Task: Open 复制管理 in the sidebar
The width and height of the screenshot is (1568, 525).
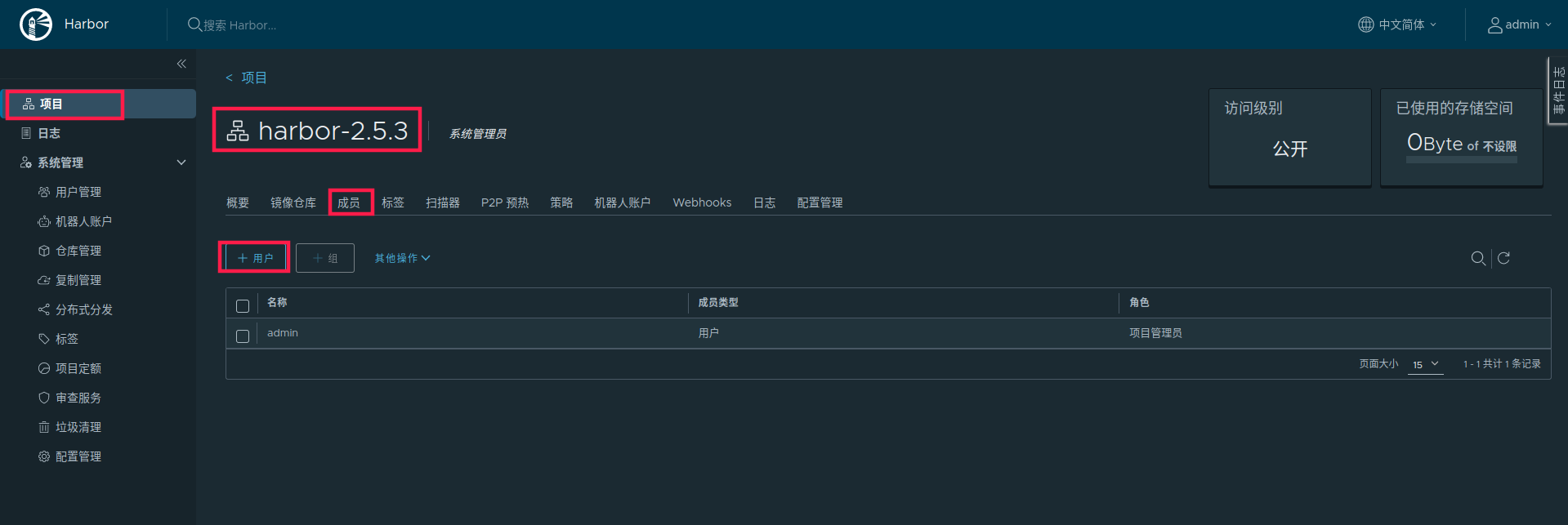Action: coord(78,280)
